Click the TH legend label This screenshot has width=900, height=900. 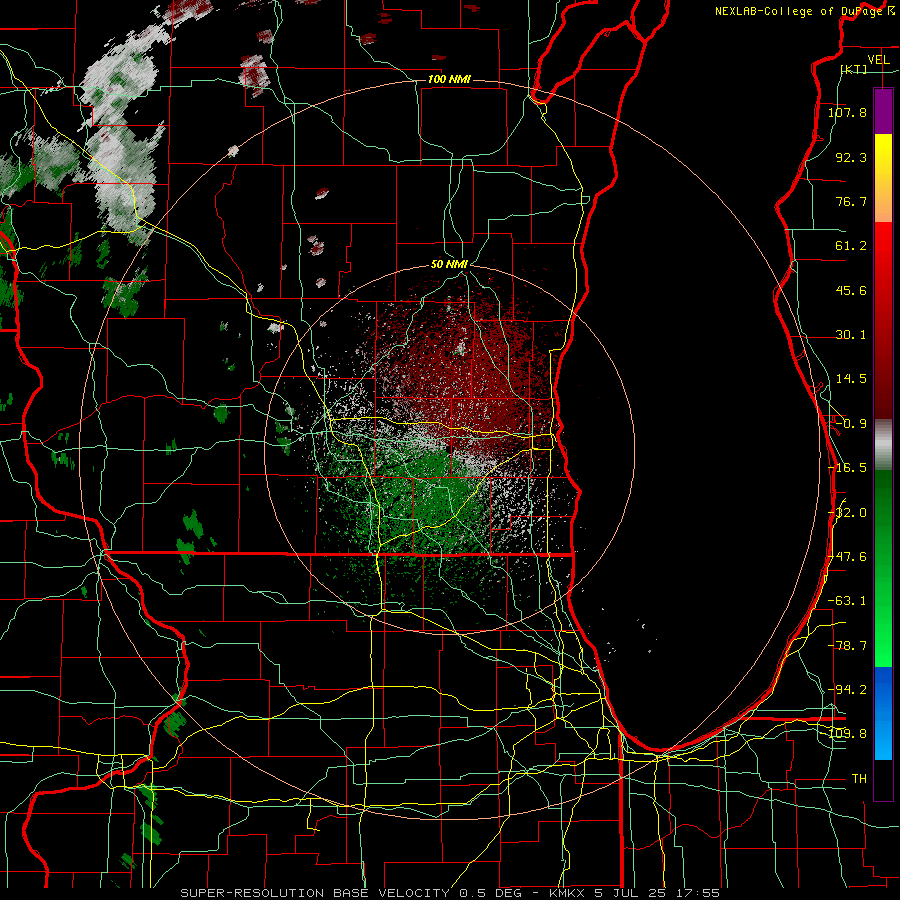tap(859, 779)
